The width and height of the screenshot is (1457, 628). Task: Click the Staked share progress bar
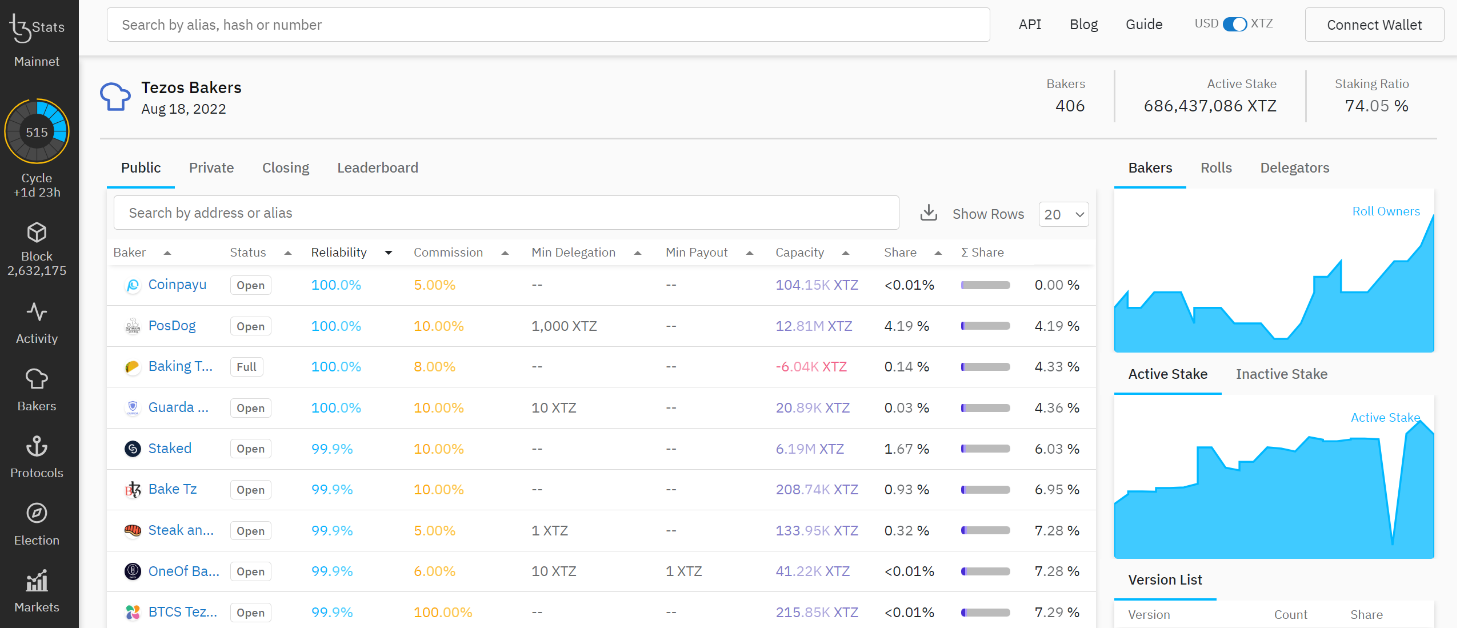pyautogui.click(x=985, y=449)
